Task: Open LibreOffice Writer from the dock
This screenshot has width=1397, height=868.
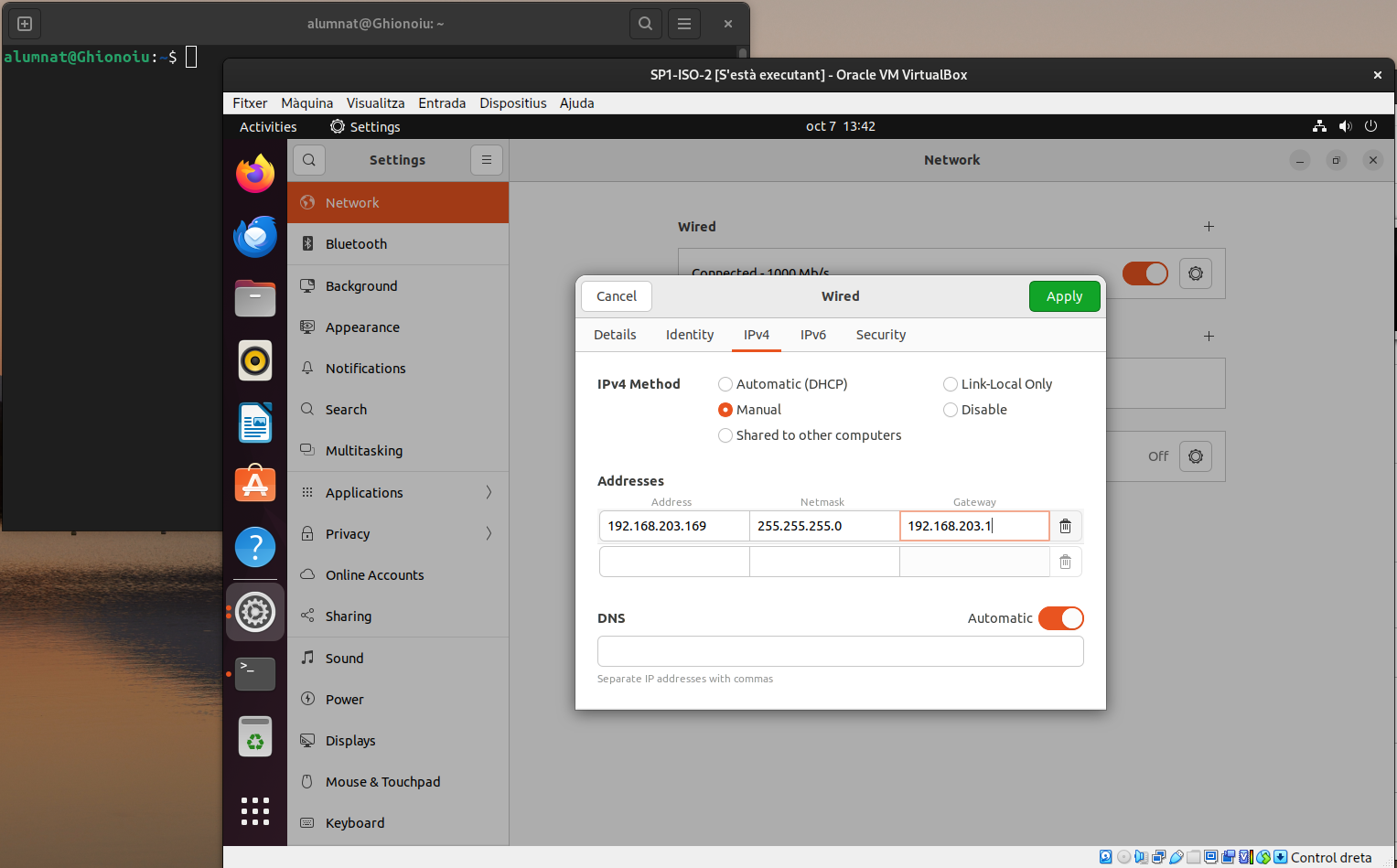Action: 255,423
